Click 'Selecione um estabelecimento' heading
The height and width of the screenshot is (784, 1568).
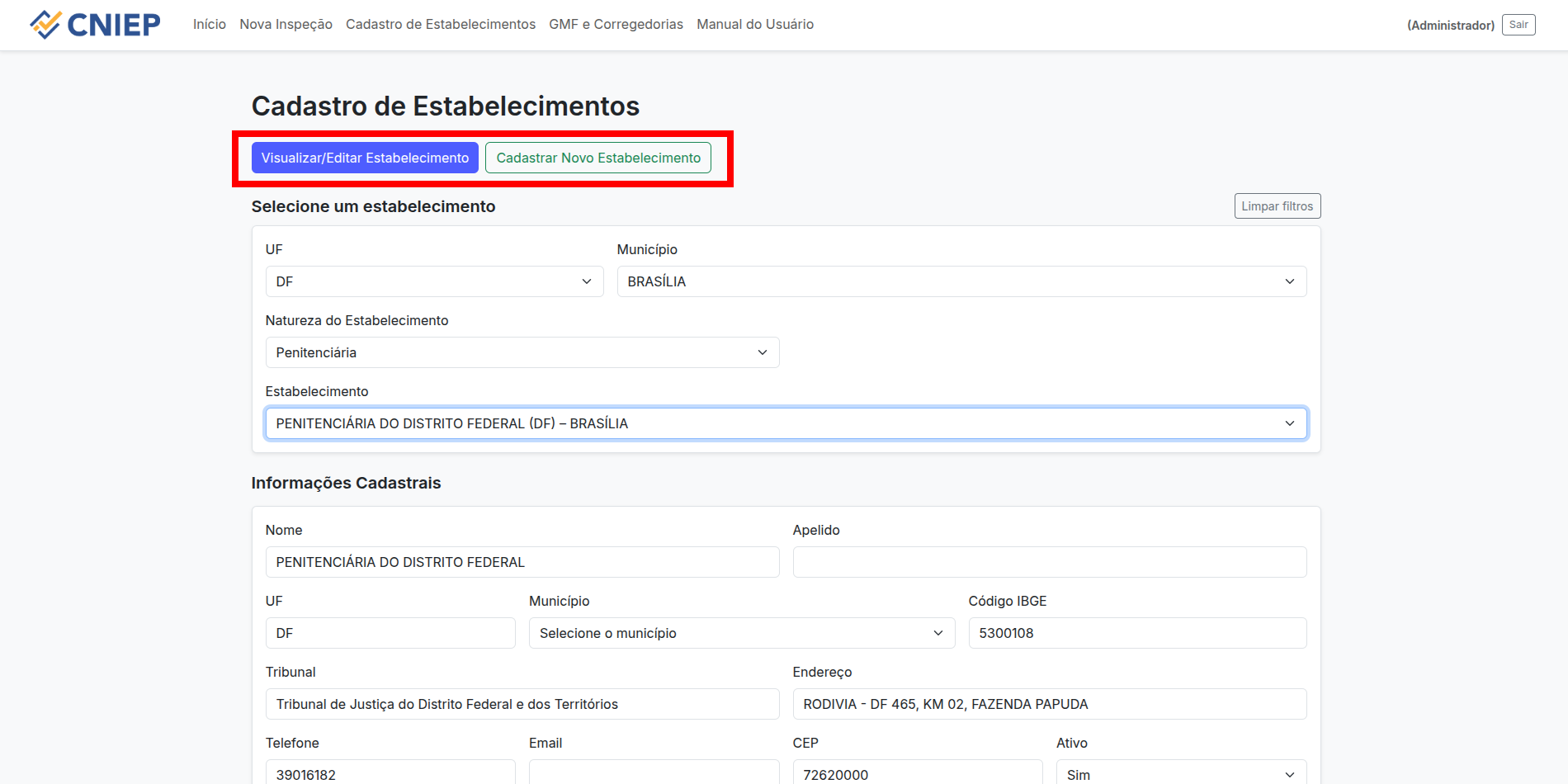click(x=373, y=206)
